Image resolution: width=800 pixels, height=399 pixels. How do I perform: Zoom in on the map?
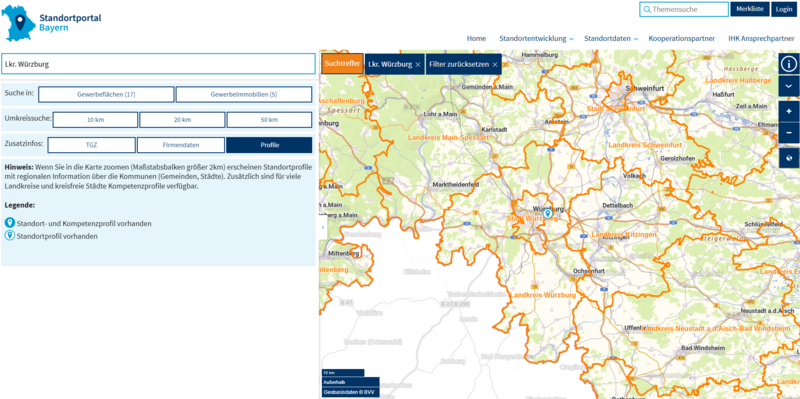tap(789, 111)
